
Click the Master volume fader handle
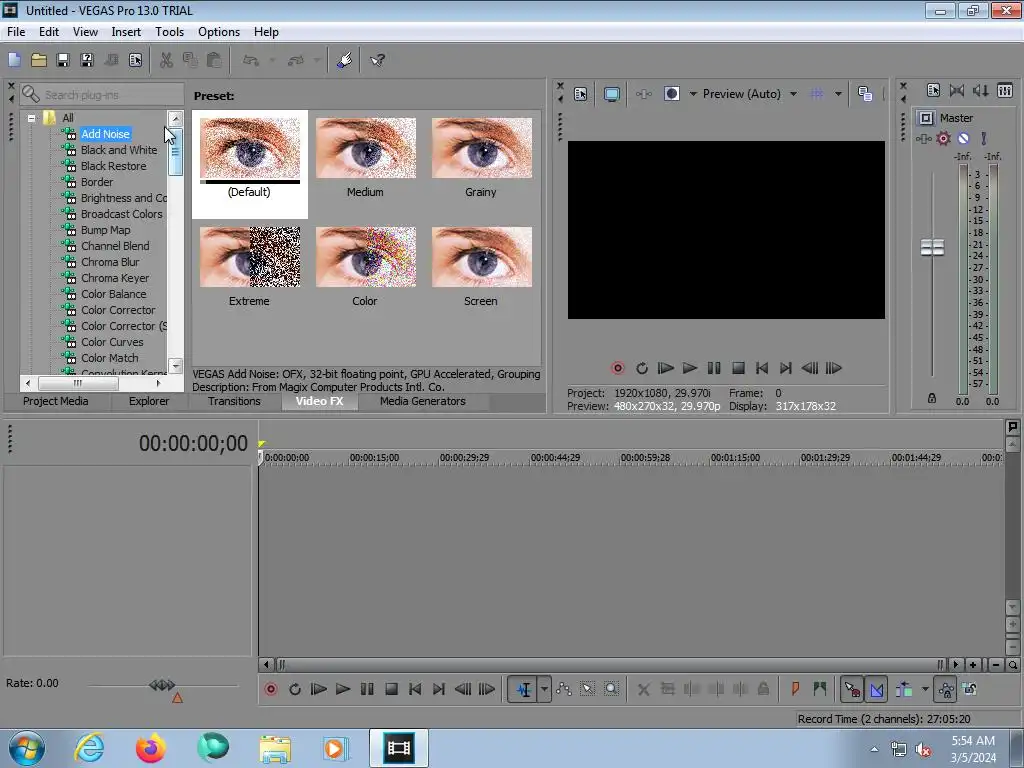(932, 248)
